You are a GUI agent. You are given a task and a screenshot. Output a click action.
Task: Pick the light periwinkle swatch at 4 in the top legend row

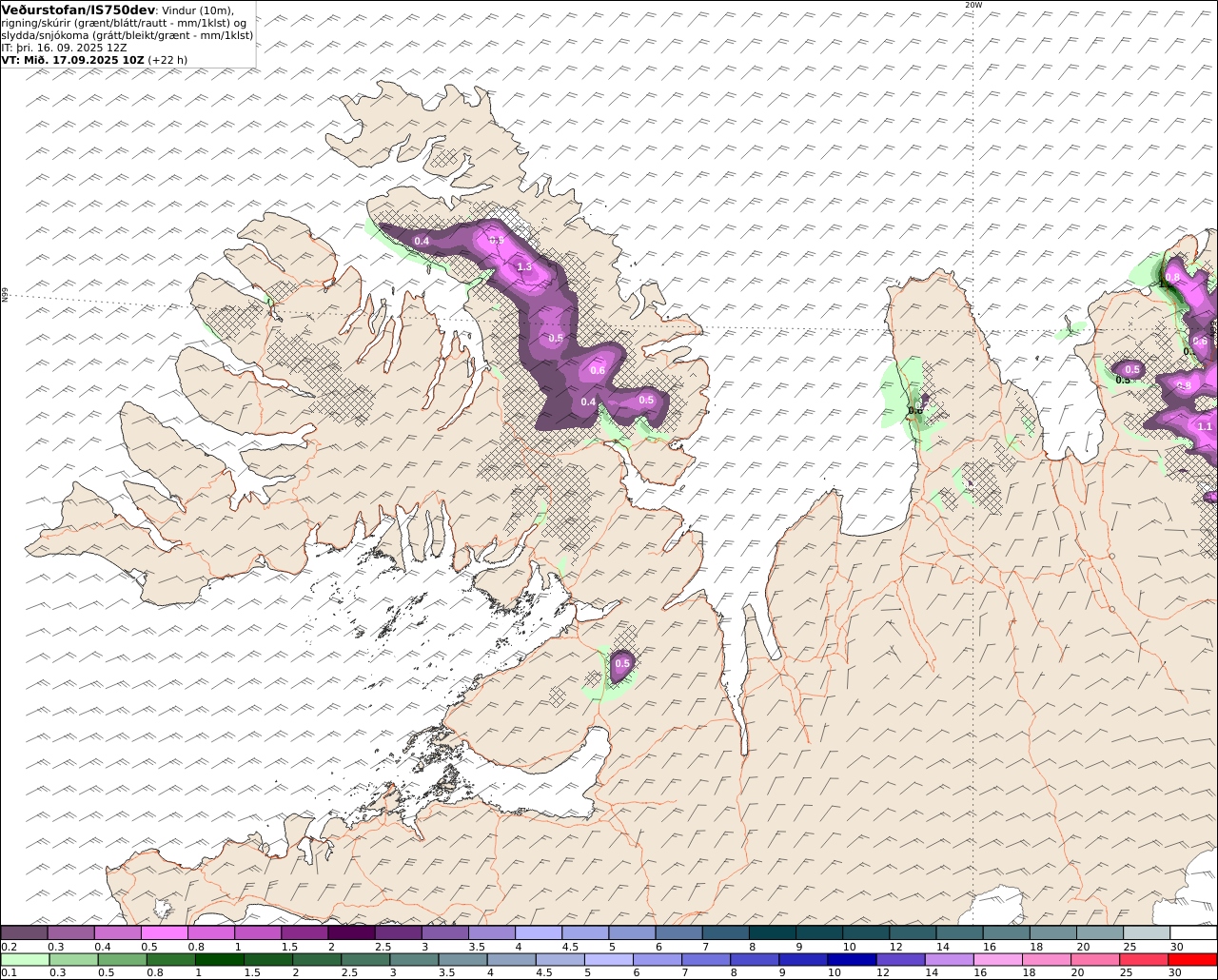point(539,933)
